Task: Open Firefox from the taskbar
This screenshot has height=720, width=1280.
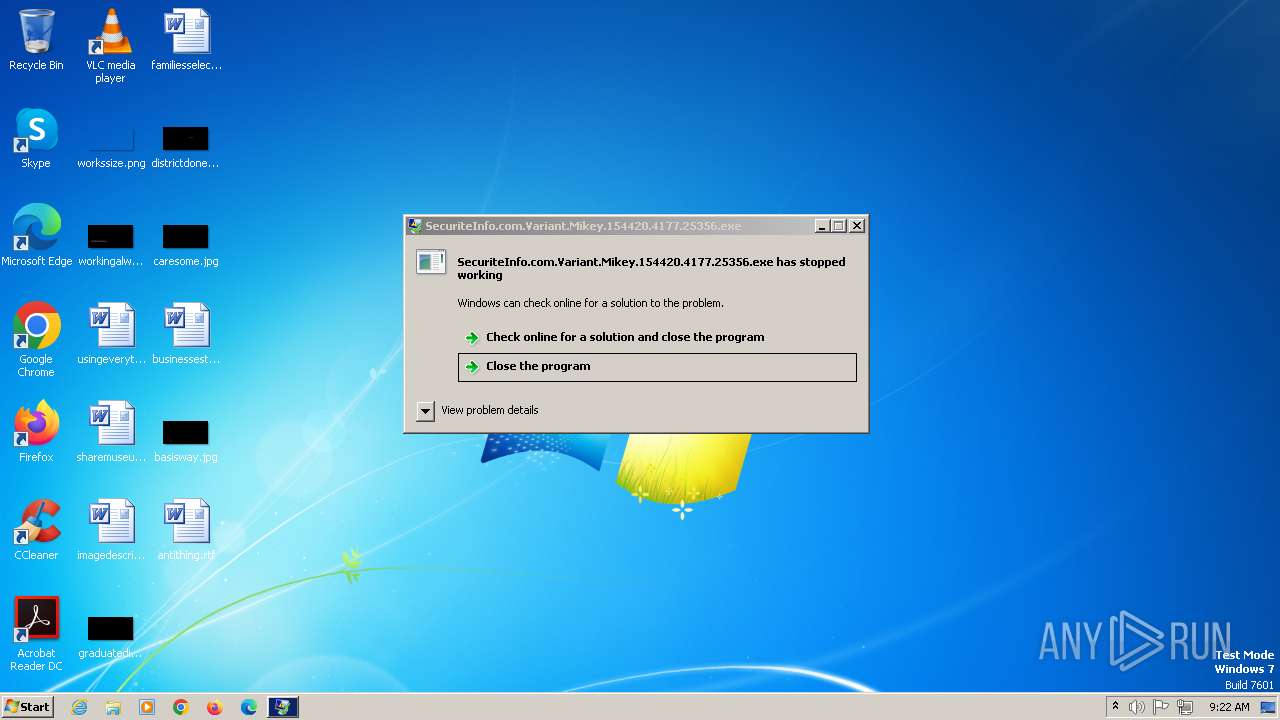Action: tap(214, 707)
